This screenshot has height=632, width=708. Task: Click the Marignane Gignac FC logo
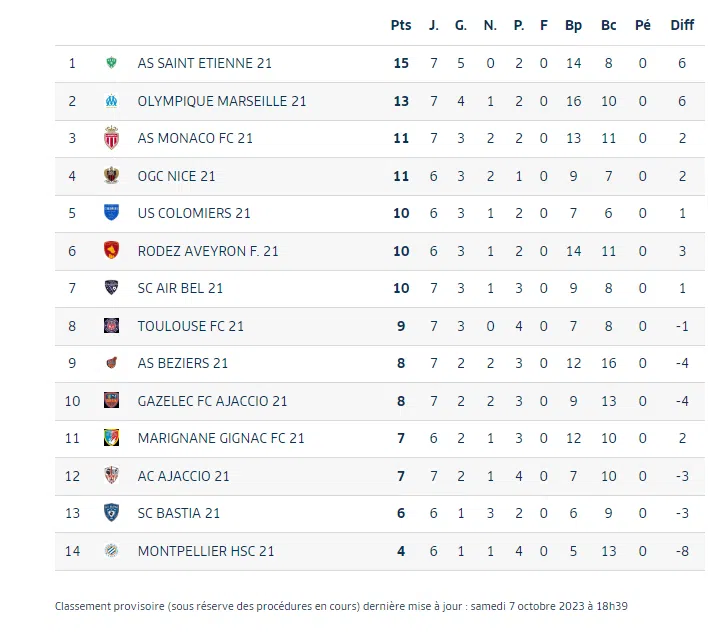(111, 438)
